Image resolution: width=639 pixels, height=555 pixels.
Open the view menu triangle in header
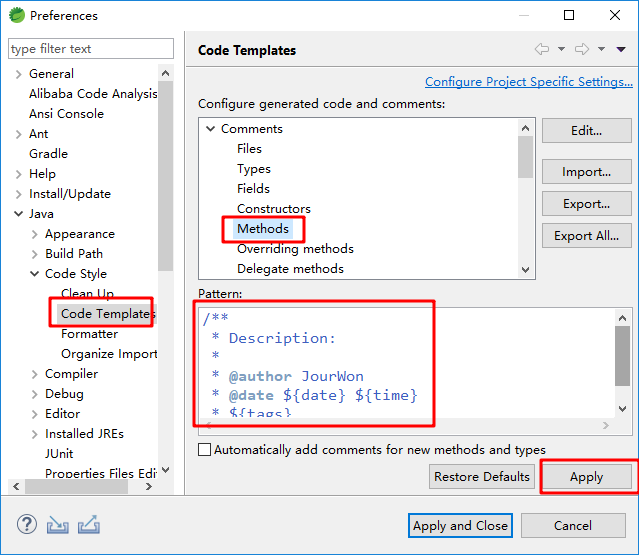click(621, 49)
